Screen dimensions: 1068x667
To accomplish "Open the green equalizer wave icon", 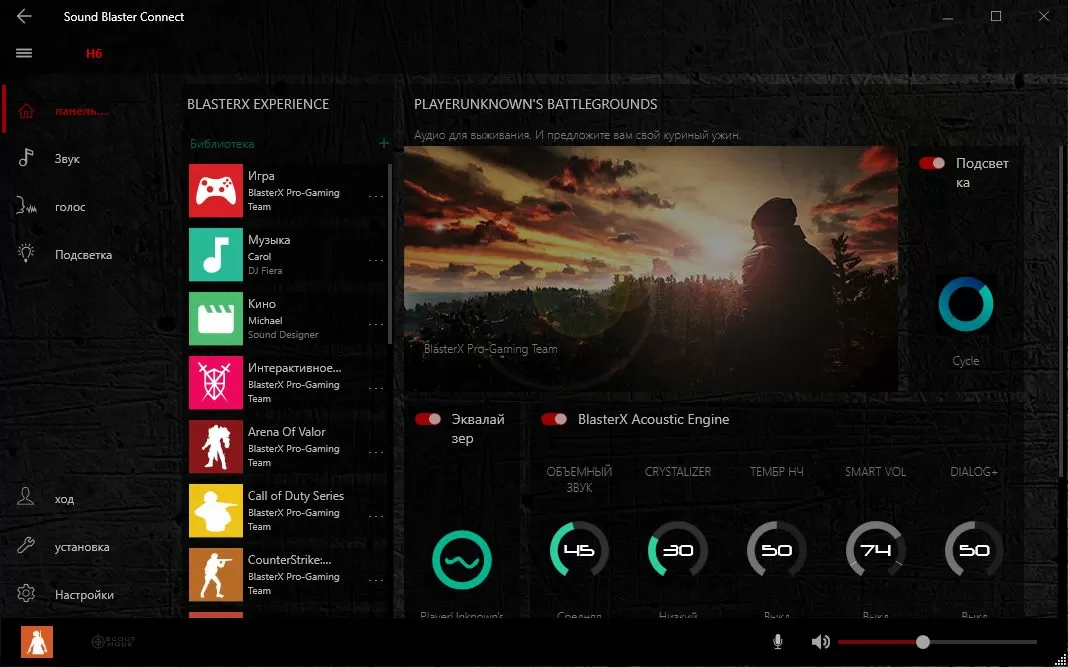I will click(462, 560).
